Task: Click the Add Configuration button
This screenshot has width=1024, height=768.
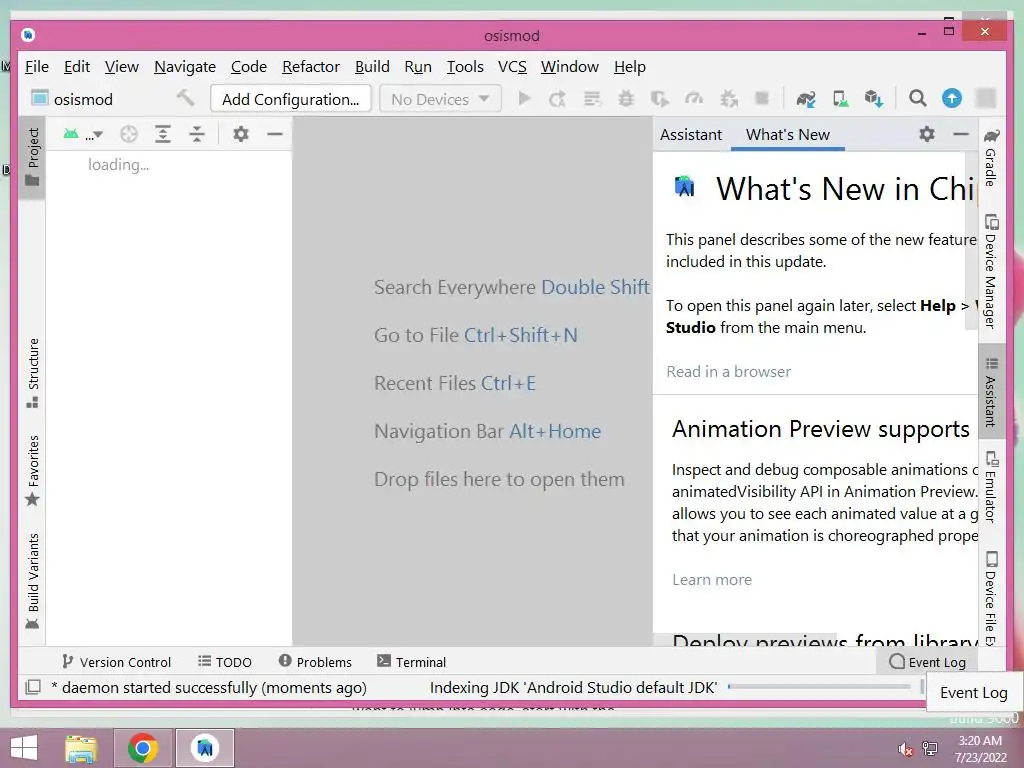Action: (x=291, y=99)
